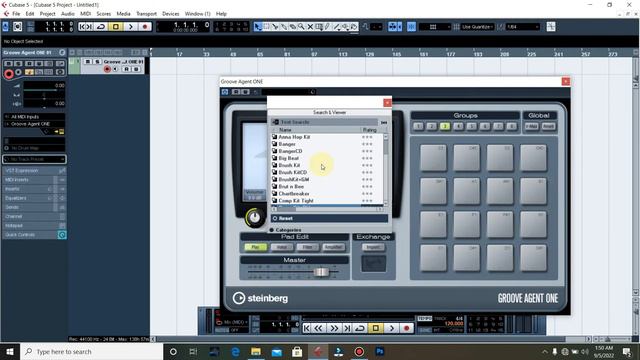Image resolution: width=640 pixels, height=360 pixels.
Task: Open the Transport menu
Action: click(146, 14)
